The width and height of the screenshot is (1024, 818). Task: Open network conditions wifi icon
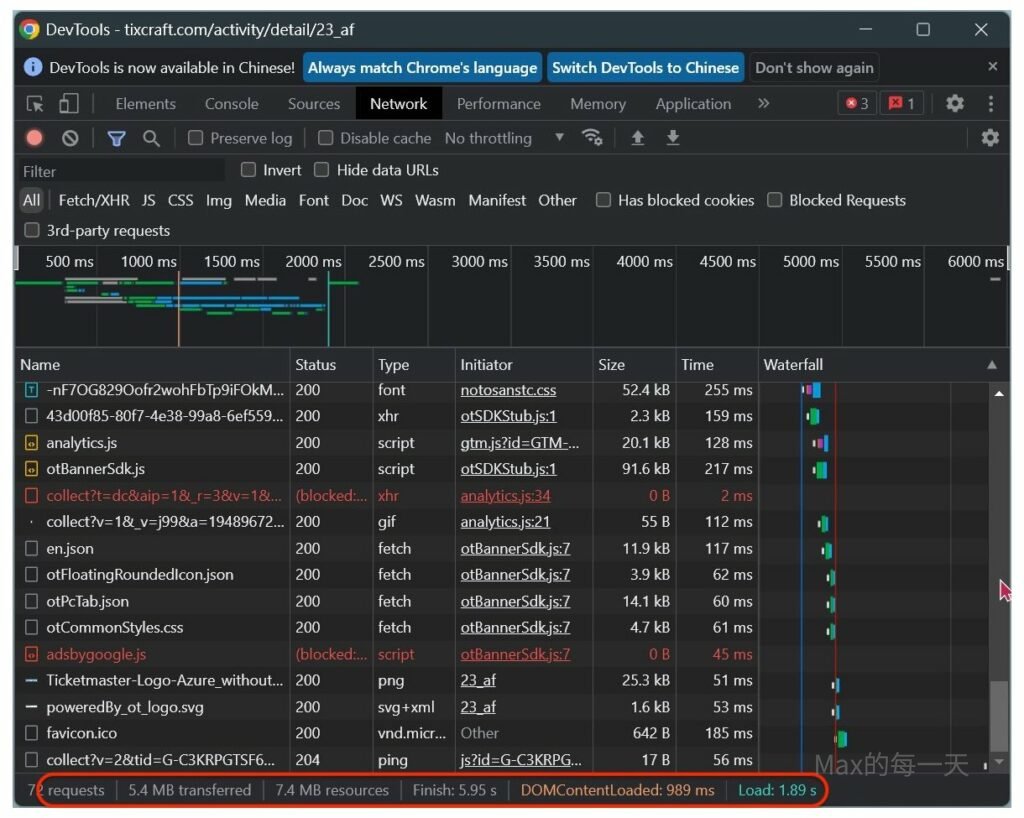(x=592, y=138)
